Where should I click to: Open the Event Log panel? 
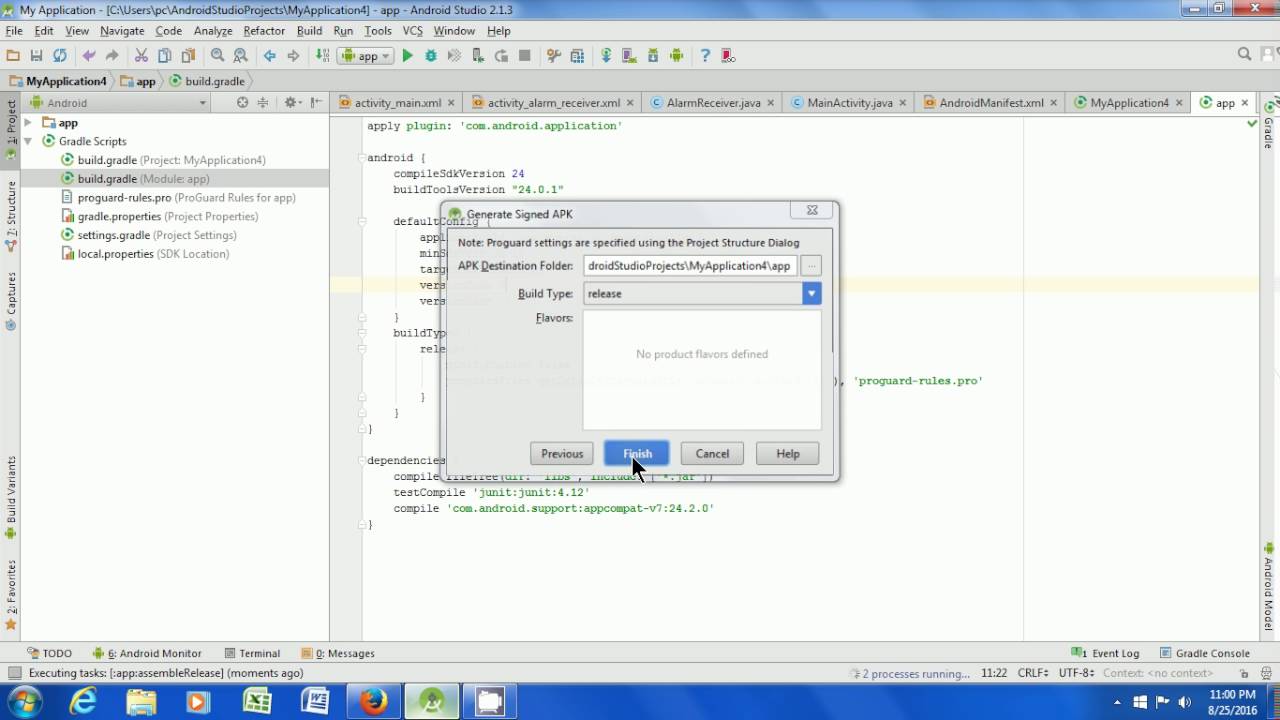coord(1105,653)
